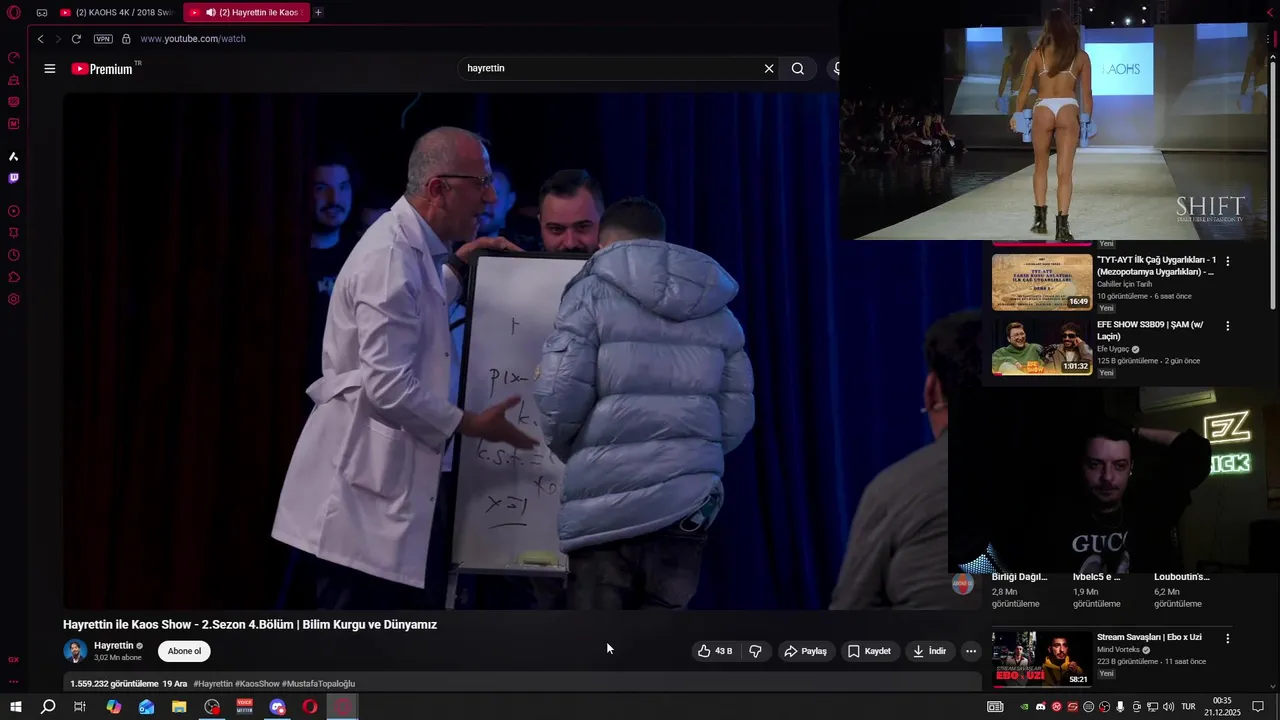Open File Explorer from taskbar

179,707
